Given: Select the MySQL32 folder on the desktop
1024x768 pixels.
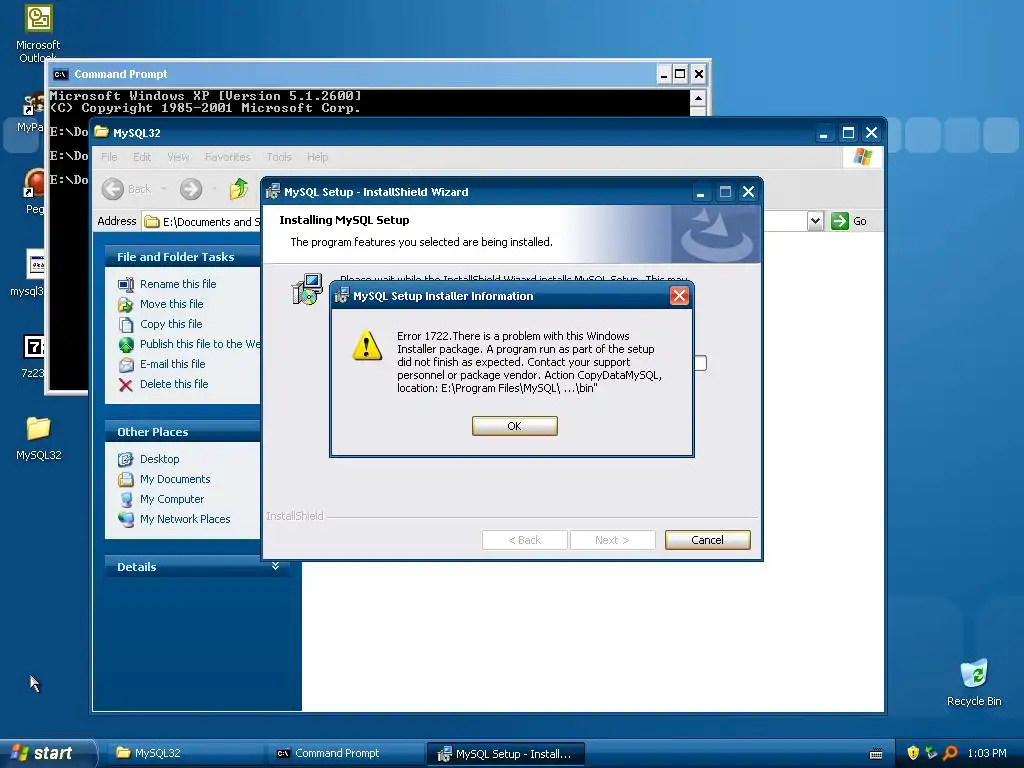Looking at the screenshot, I should [39, 438].
